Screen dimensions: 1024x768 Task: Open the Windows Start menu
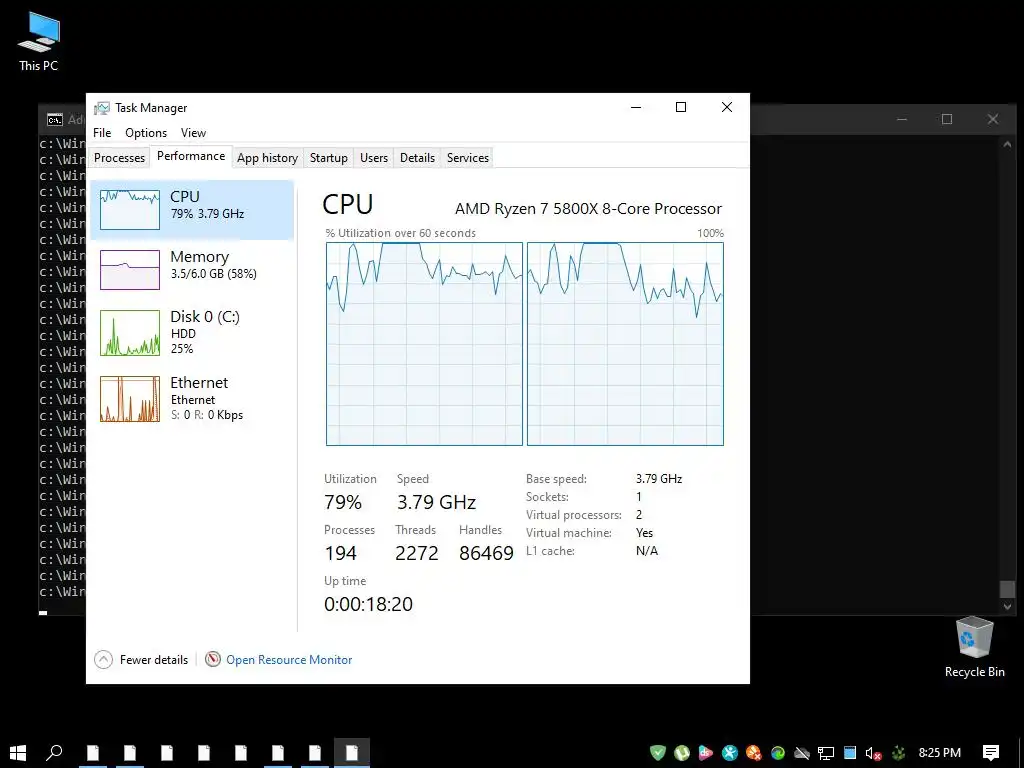pyautogui.click(x=18, y=752)
